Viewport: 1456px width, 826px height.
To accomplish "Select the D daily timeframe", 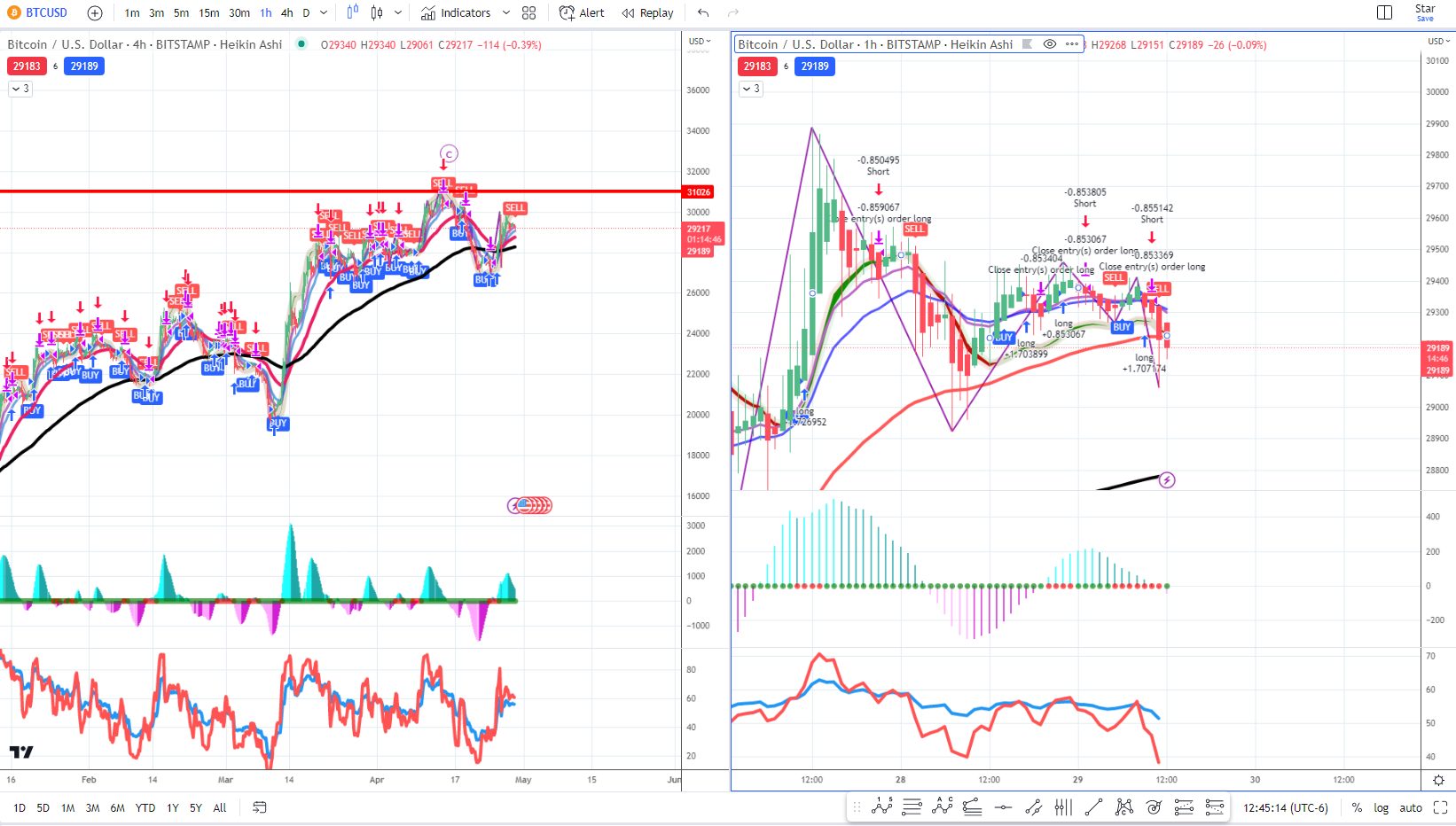I will tap(306, 13).
